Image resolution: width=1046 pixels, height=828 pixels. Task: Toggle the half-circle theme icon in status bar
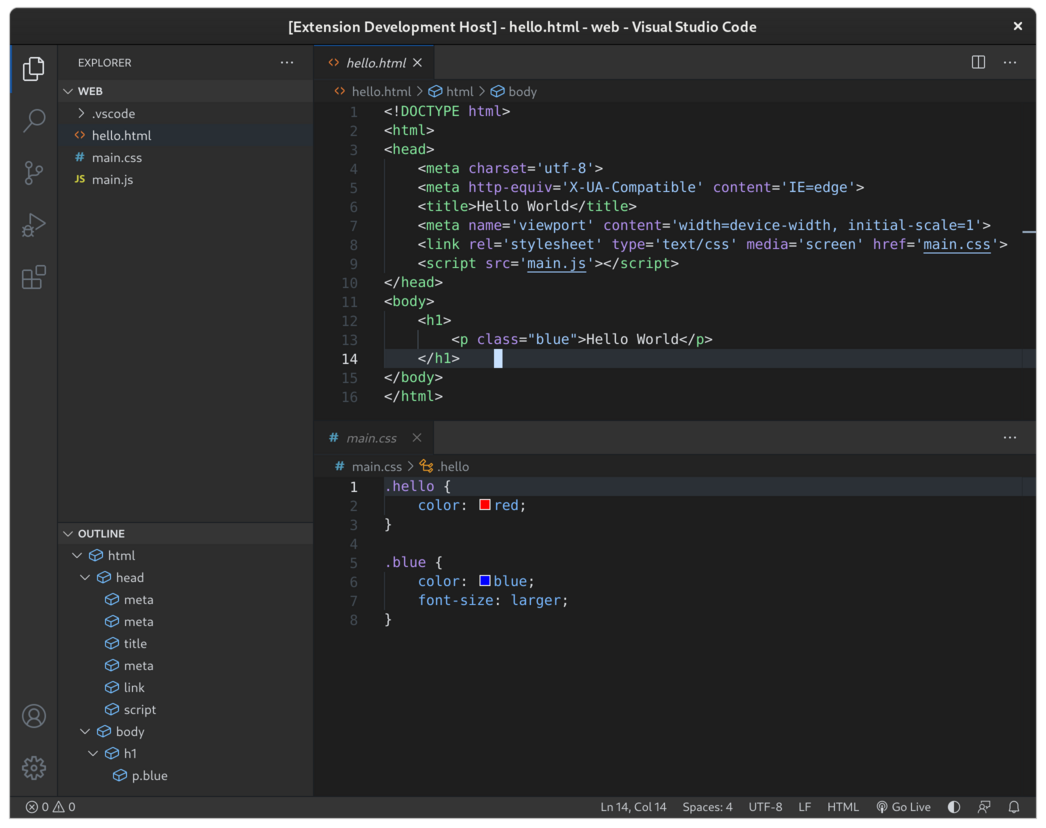pyautogui.click(x=954, y=807)
